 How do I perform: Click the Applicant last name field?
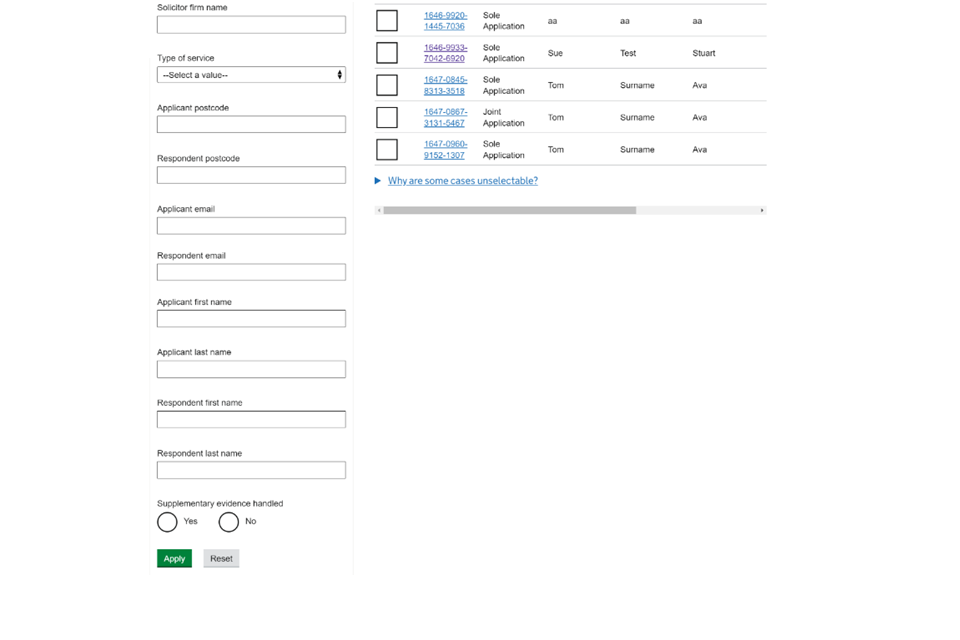251,369
